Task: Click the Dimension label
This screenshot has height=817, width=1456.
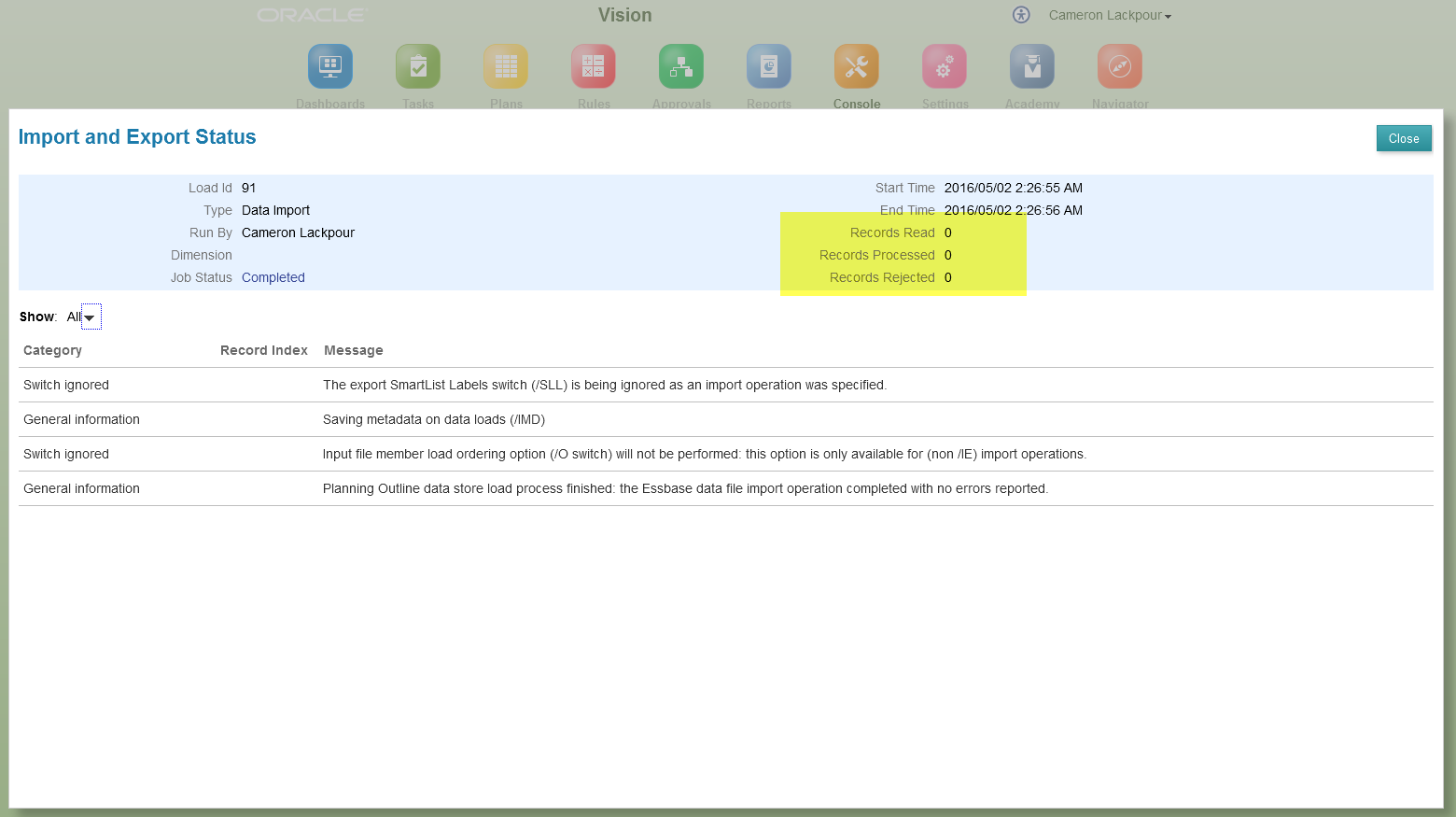Action: [x=202, y=255]
